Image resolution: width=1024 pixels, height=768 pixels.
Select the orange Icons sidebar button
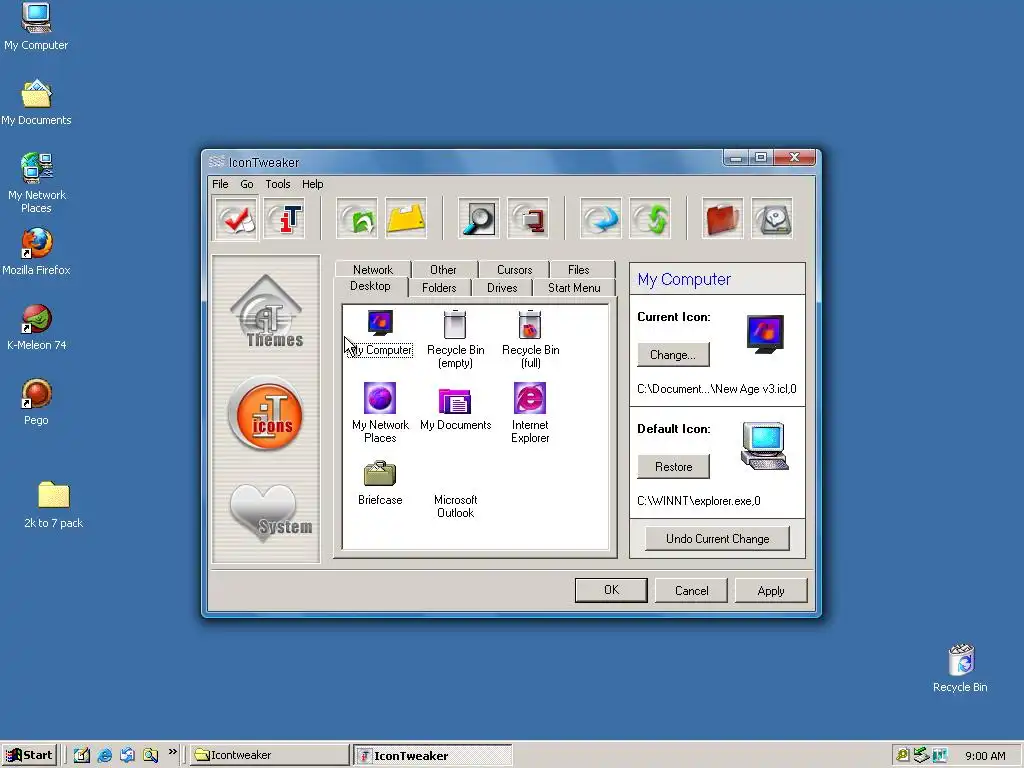pyautogui.click(x=266, y=414)
